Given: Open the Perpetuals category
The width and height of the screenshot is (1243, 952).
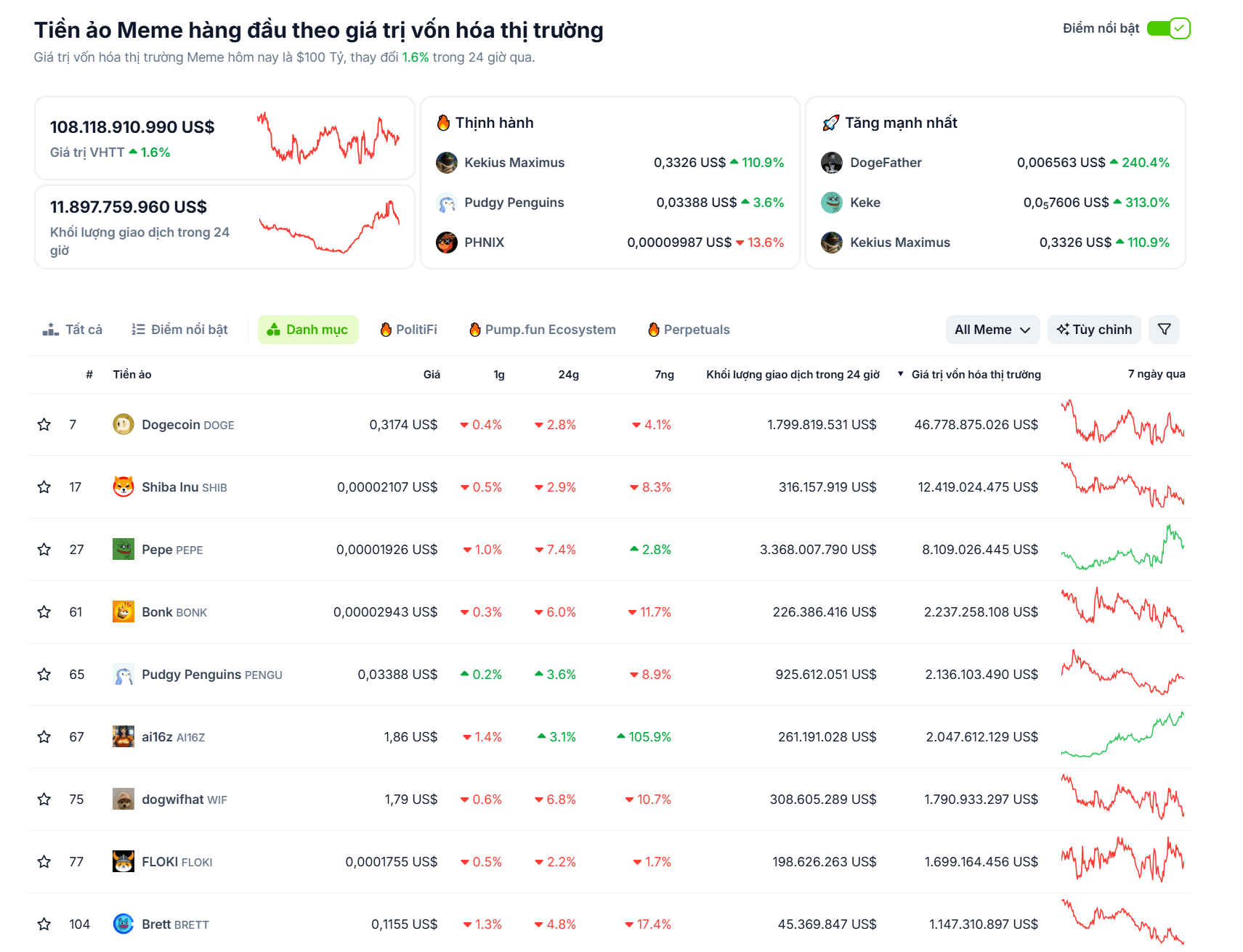Looking at the screenshot, I should pos(689,330).
